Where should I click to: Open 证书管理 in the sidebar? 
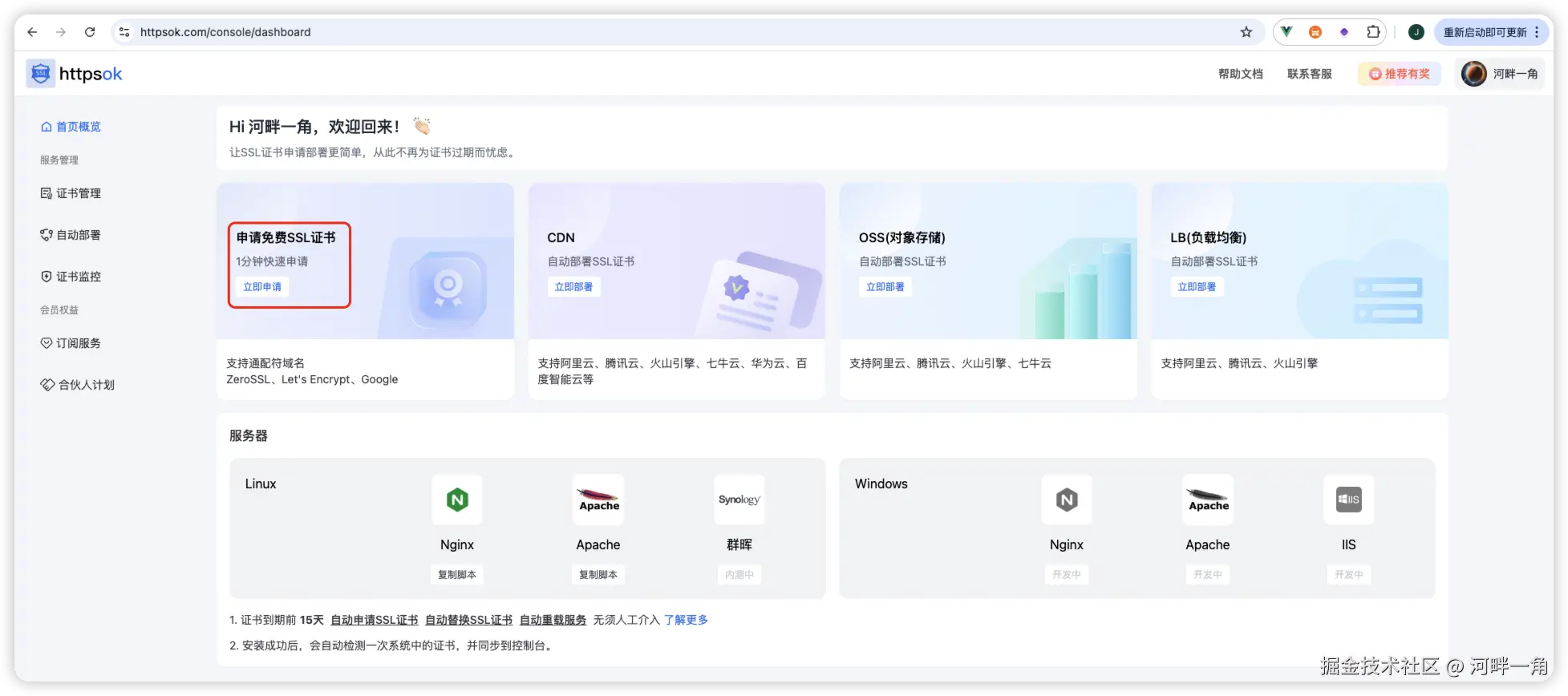(x=71, y=193)
